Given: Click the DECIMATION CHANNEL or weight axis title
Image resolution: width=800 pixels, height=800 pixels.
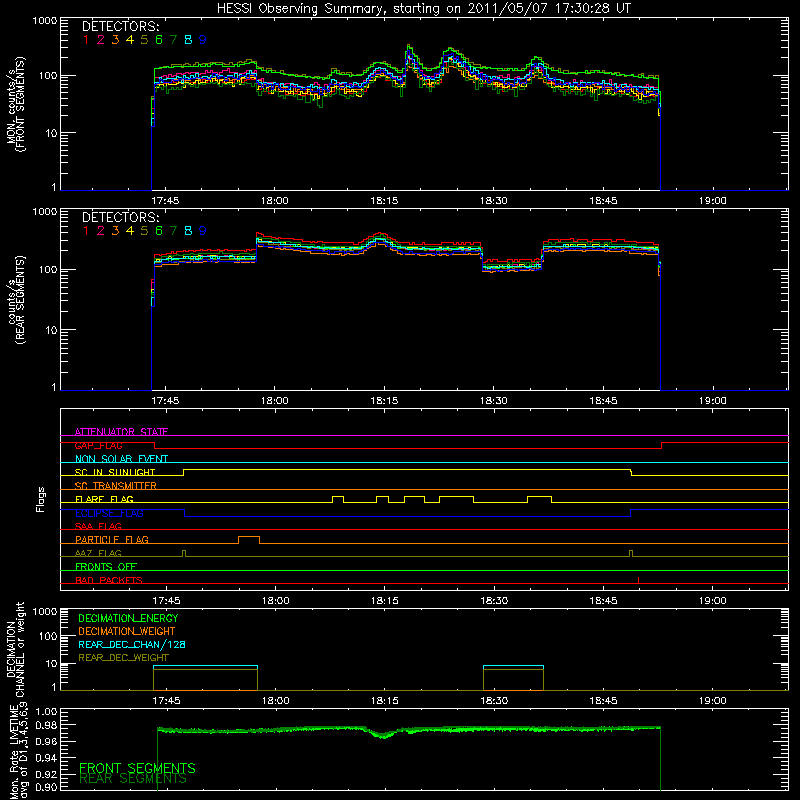Looking at the screenshot, I should tap(15, 649).
